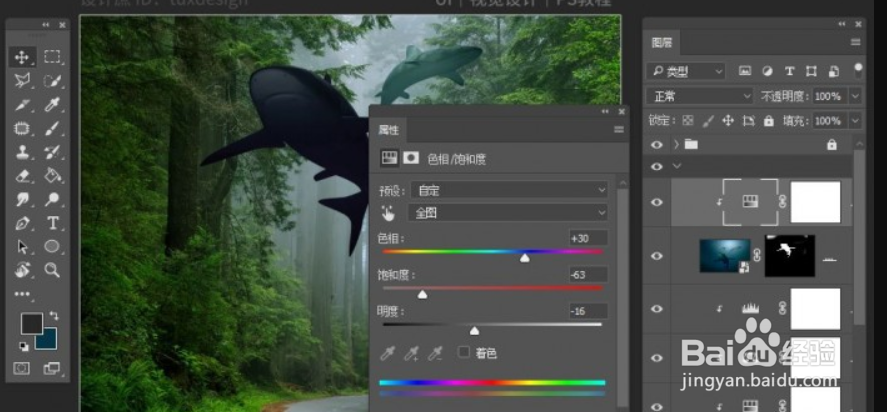Lock layer position
887x412 pixels.
pyautogui.click(x=728, y=121)
